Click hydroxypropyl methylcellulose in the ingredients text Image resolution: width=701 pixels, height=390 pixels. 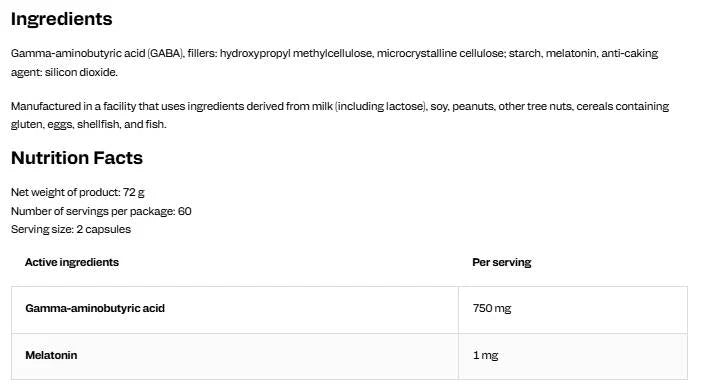(296, 53)
